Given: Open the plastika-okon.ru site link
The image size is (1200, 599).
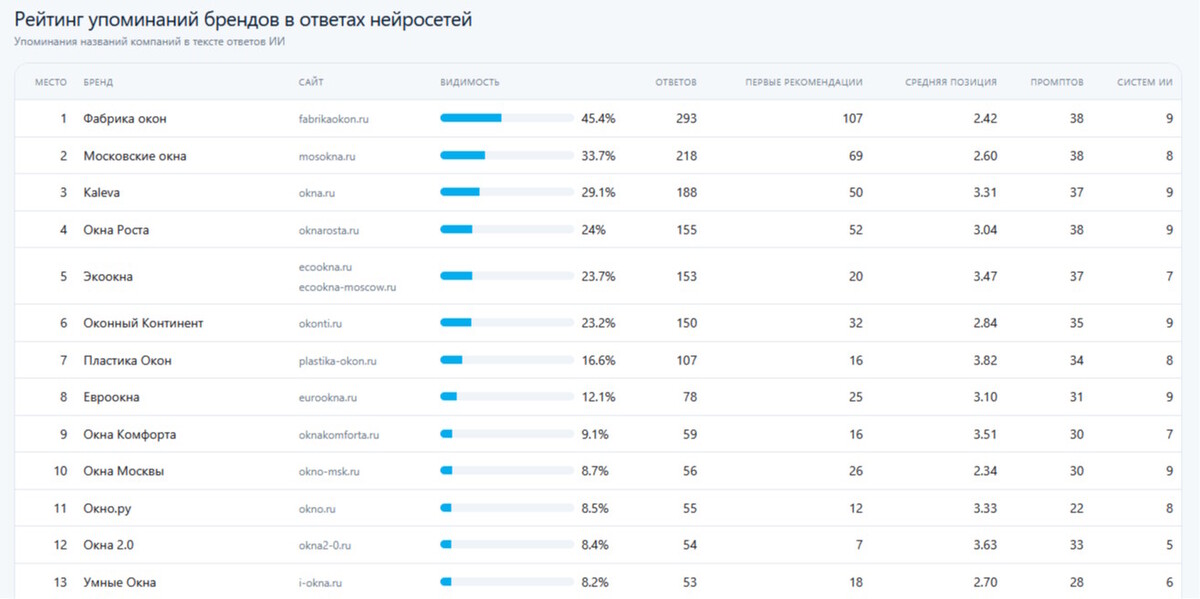Looking at the screenshot, I should [337, 361].
